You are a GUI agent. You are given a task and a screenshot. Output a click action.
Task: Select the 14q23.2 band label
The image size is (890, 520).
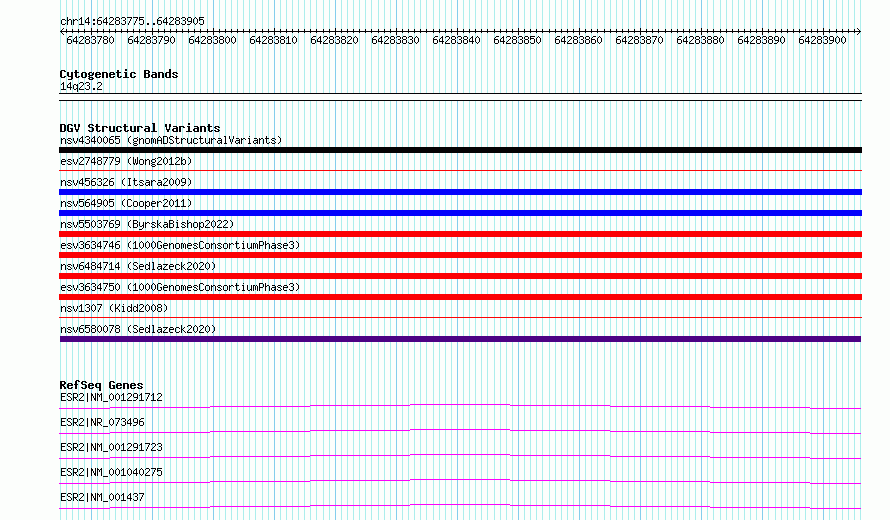(81, 86)
